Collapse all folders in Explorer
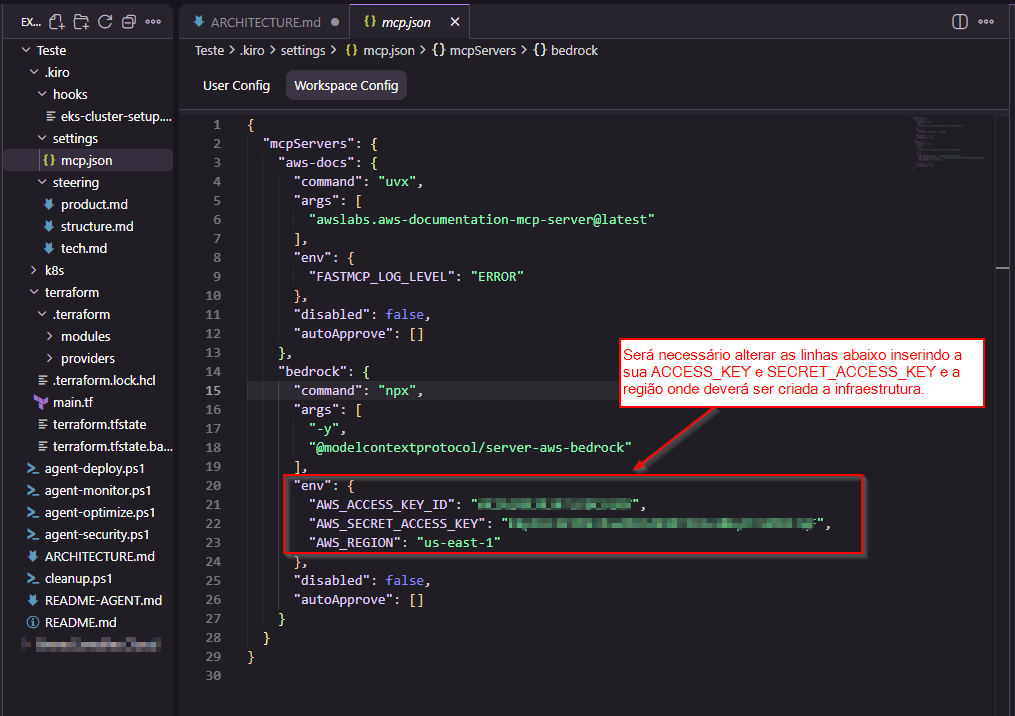1015x716 pixels. (129, 21)
